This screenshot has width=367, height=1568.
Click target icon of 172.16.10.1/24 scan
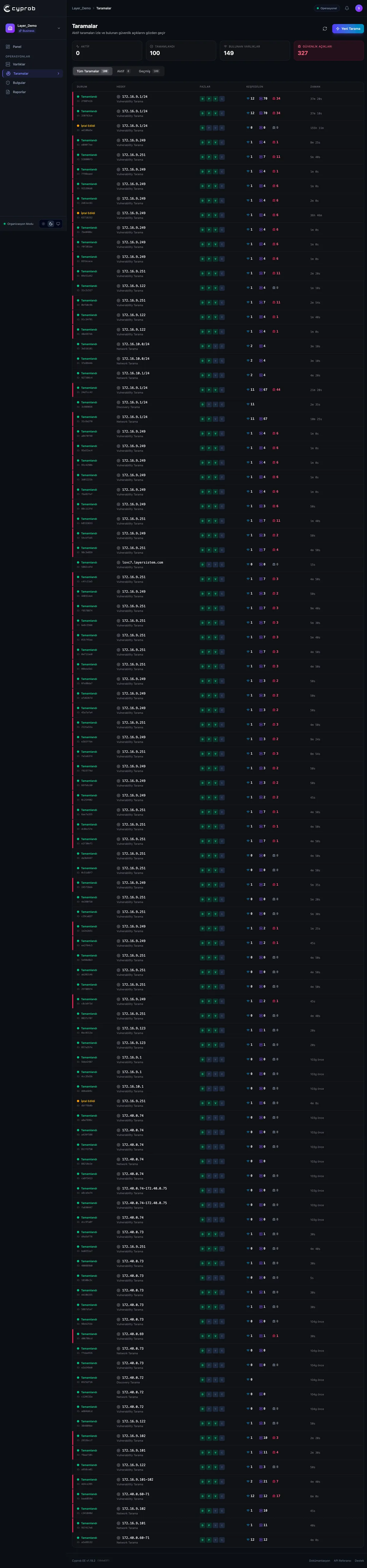tap(119, 373)
